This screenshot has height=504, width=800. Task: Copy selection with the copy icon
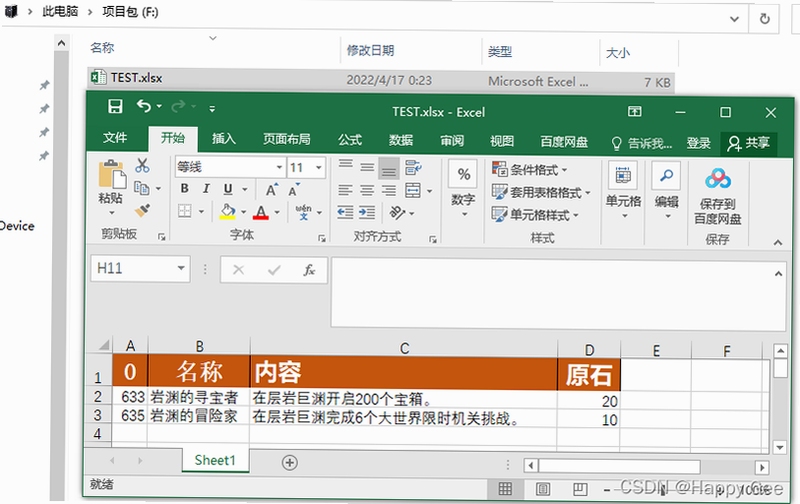point(141,188)
